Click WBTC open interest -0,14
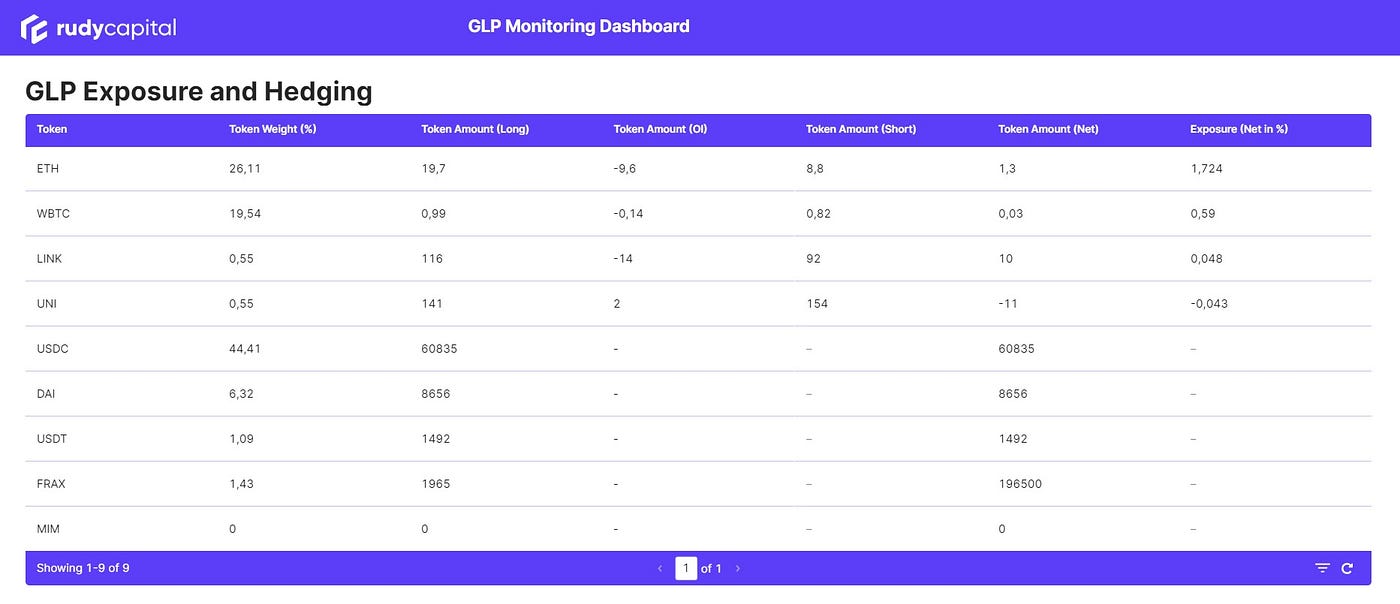Image resolution: width=1400 pixels, height=604 pixels. (628, 214)
